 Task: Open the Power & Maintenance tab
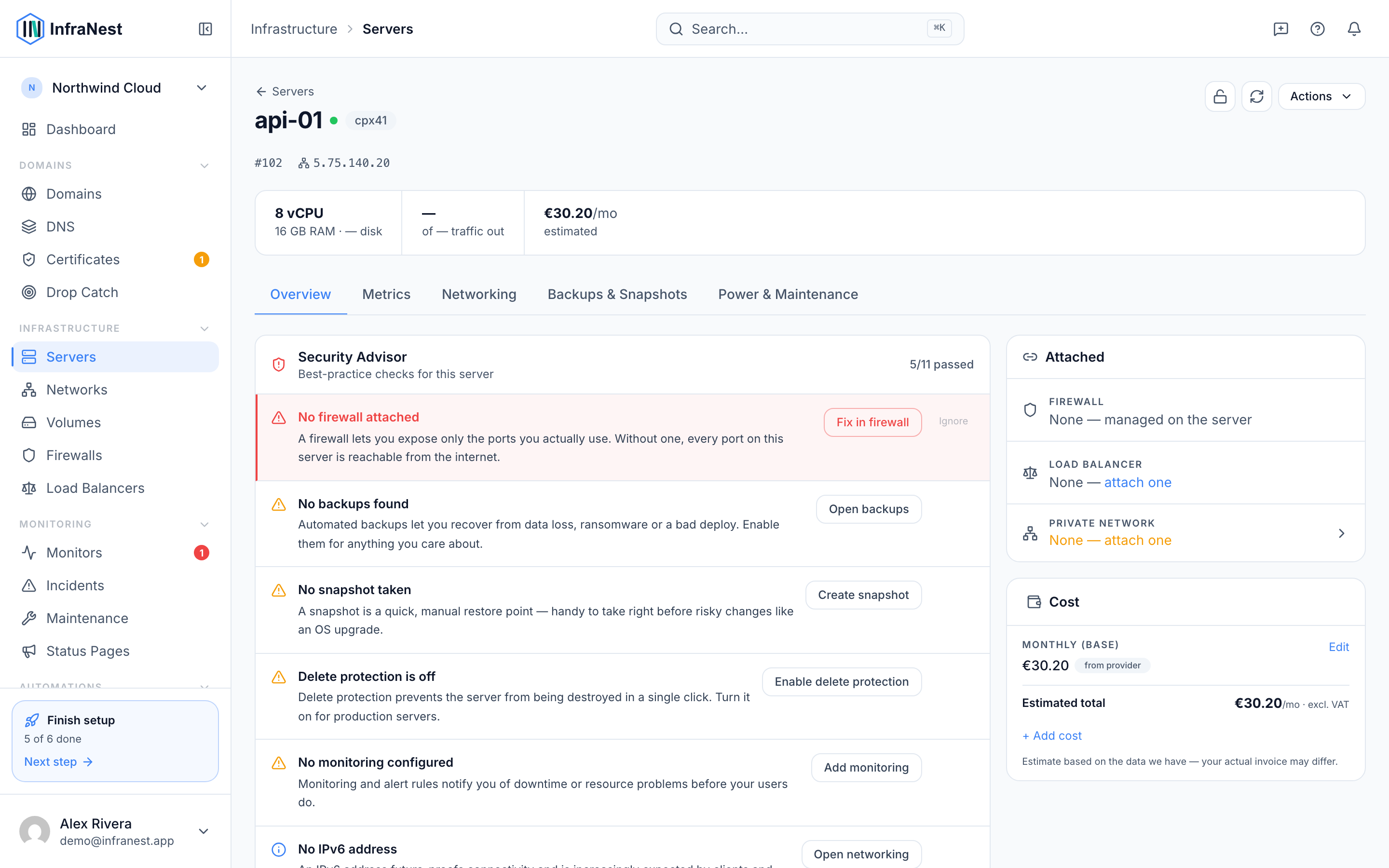click(x=788, y=295)
